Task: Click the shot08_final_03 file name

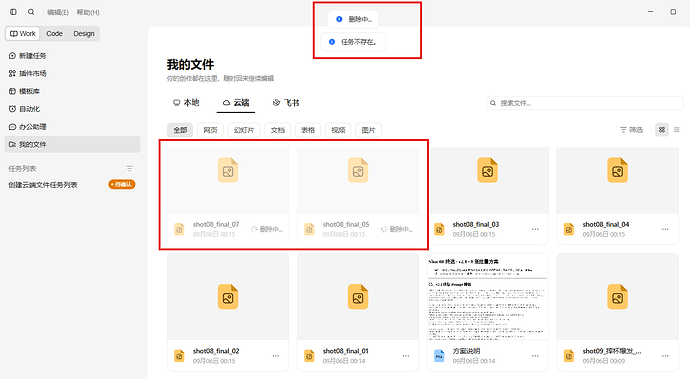Action: click(x=476, y=224)
